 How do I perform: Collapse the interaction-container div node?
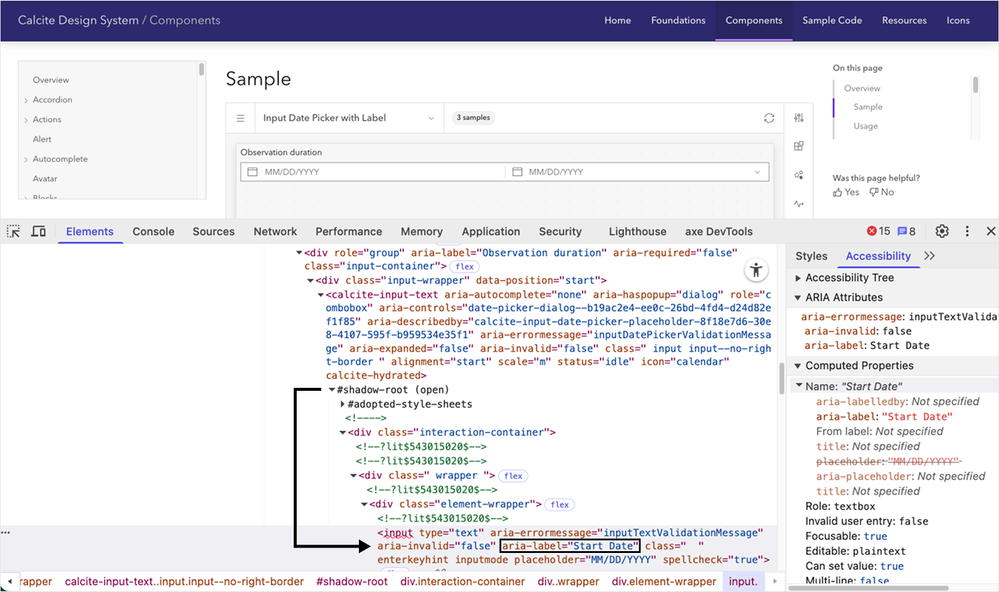tap(343, 433)
